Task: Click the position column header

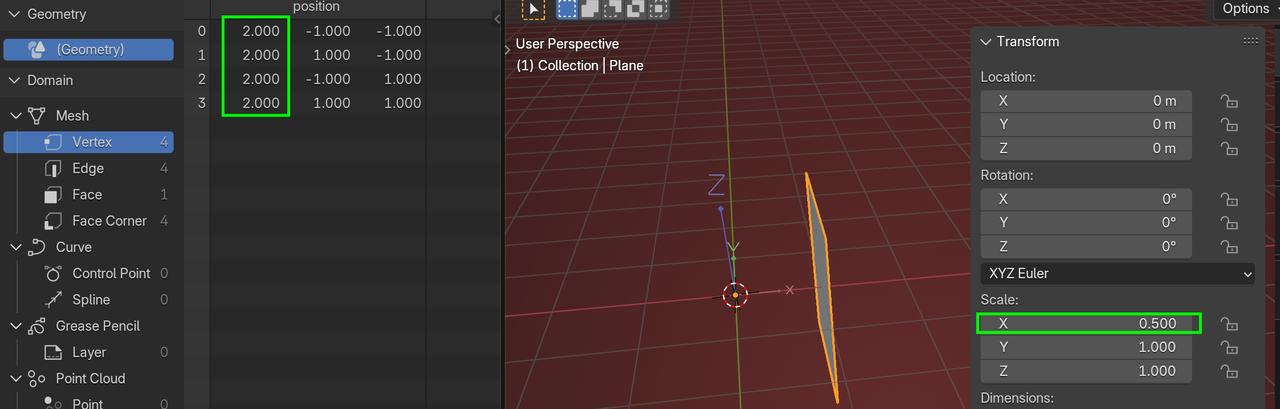Action: click(x=316, y=7)
